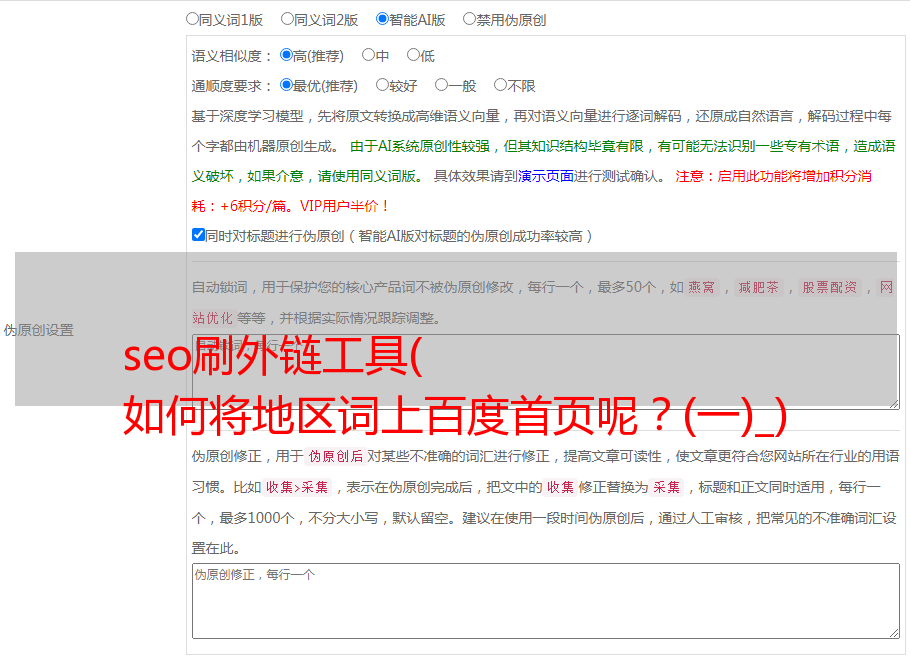Select 一般 for 通顺度要求

pos(442,85)
